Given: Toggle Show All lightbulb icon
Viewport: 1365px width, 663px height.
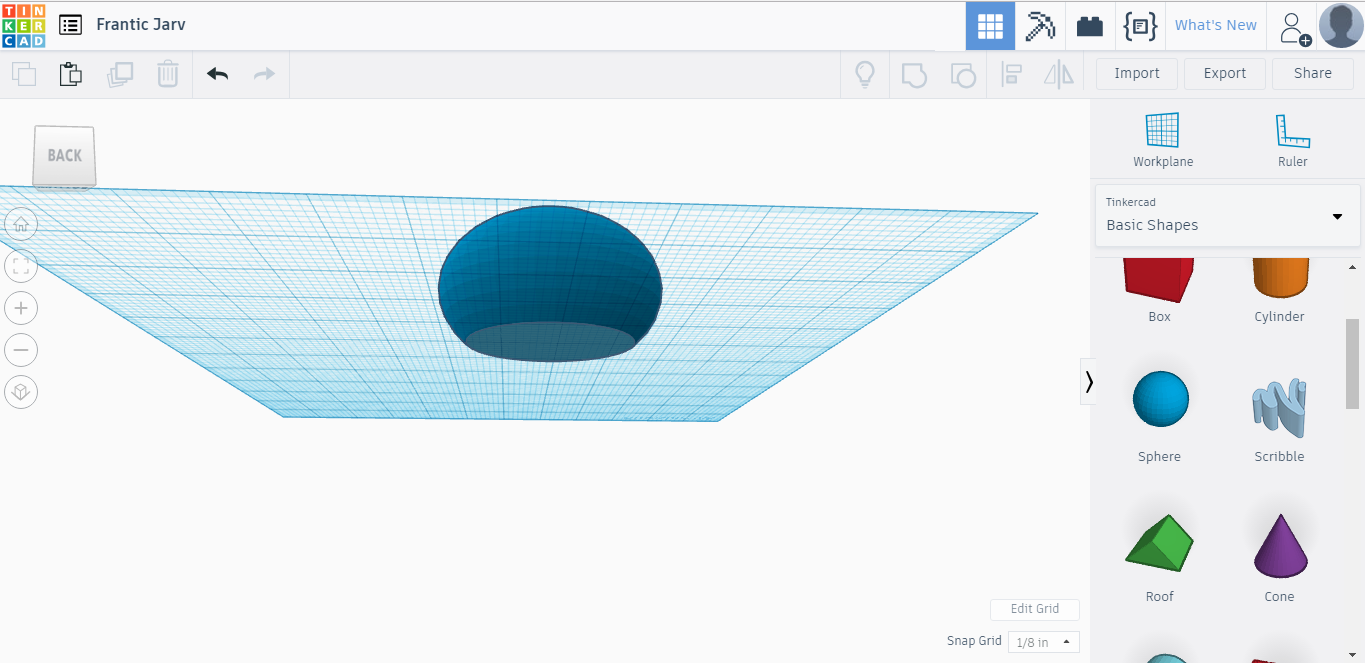Looking at the screenshot, I should point(864,74).
